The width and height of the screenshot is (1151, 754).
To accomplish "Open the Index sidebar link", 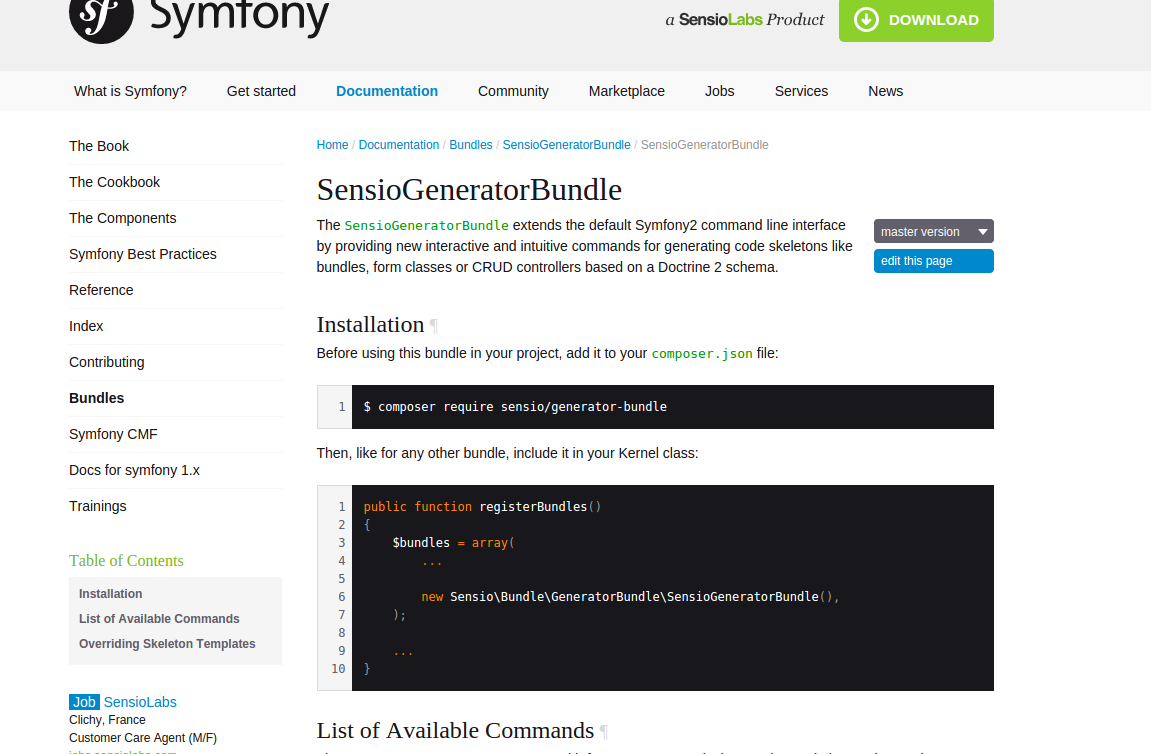I will tap(86, 326).
